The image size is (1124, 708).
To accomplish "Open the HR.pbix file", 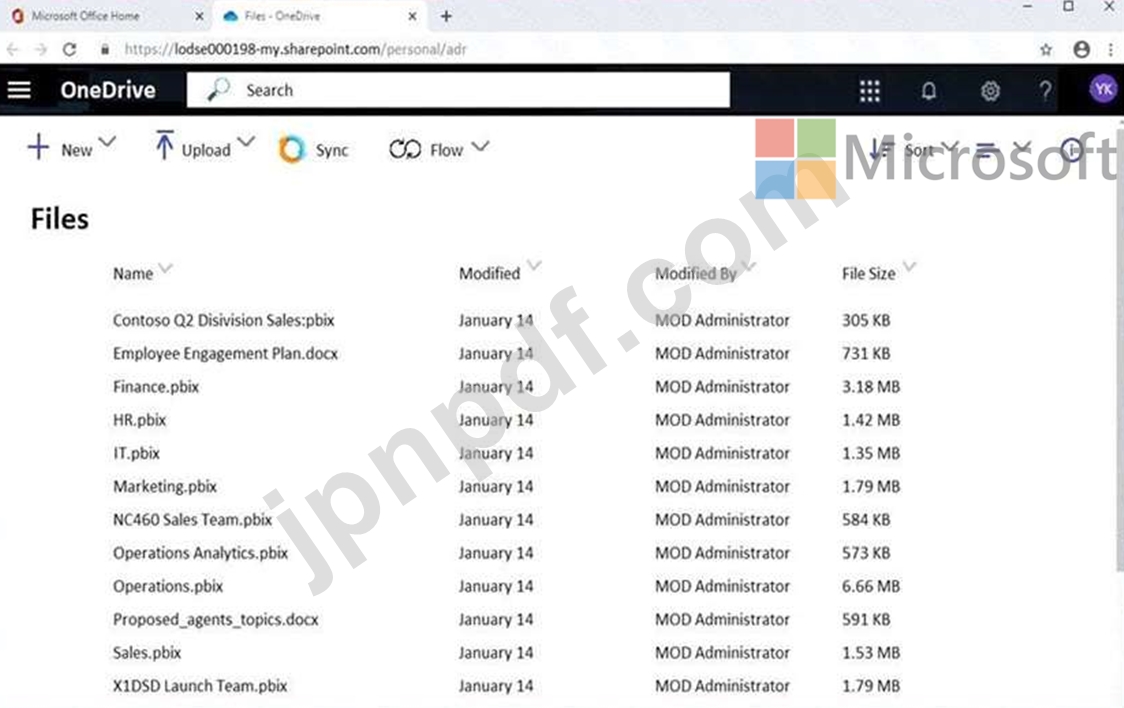I will click(139, 420).
